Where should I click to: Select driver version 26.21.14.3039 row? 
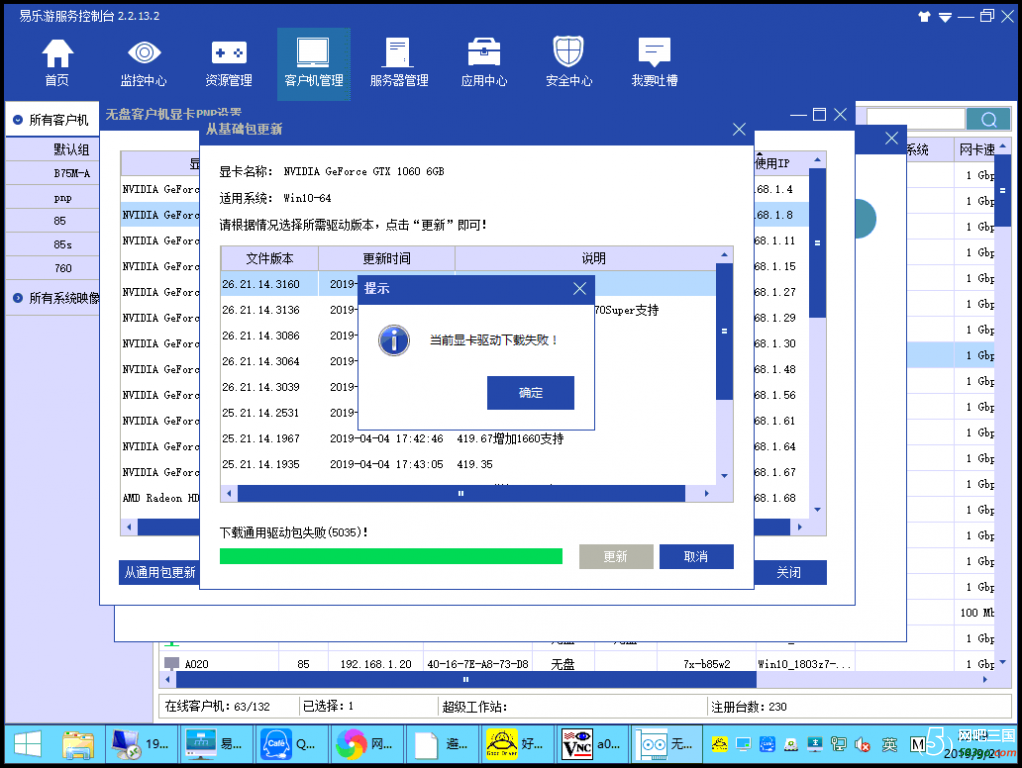point(468,387)
